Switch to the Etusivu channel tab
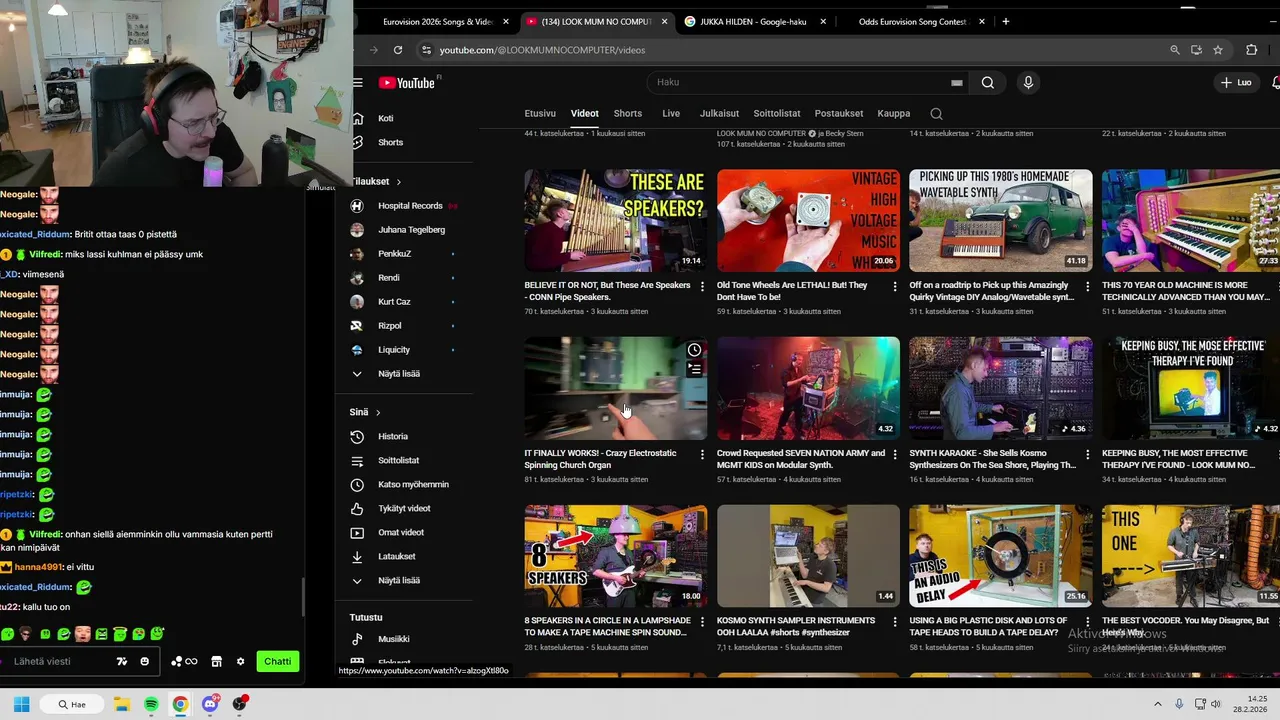1280x720 pixels. pyautogui.click(x=540, y=114)
